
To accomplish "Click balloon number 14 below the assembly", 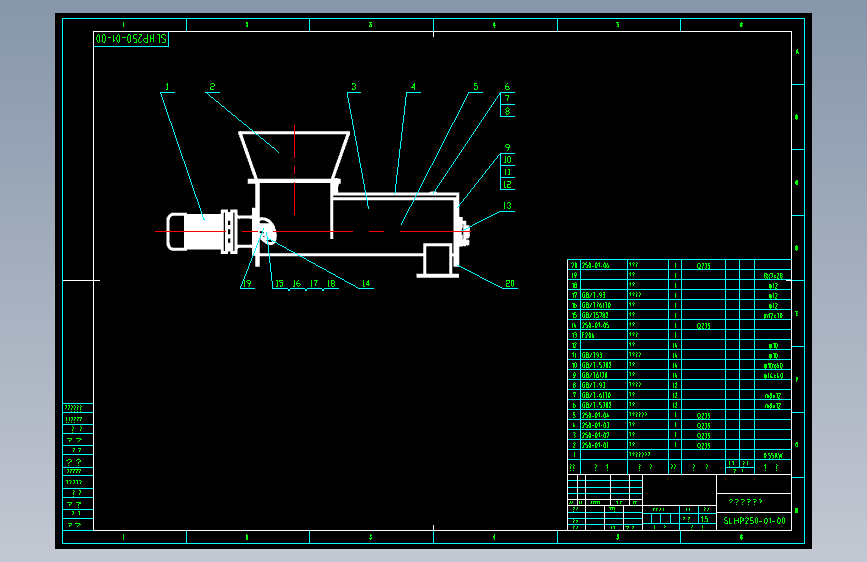I will click(x=366, y=283).
